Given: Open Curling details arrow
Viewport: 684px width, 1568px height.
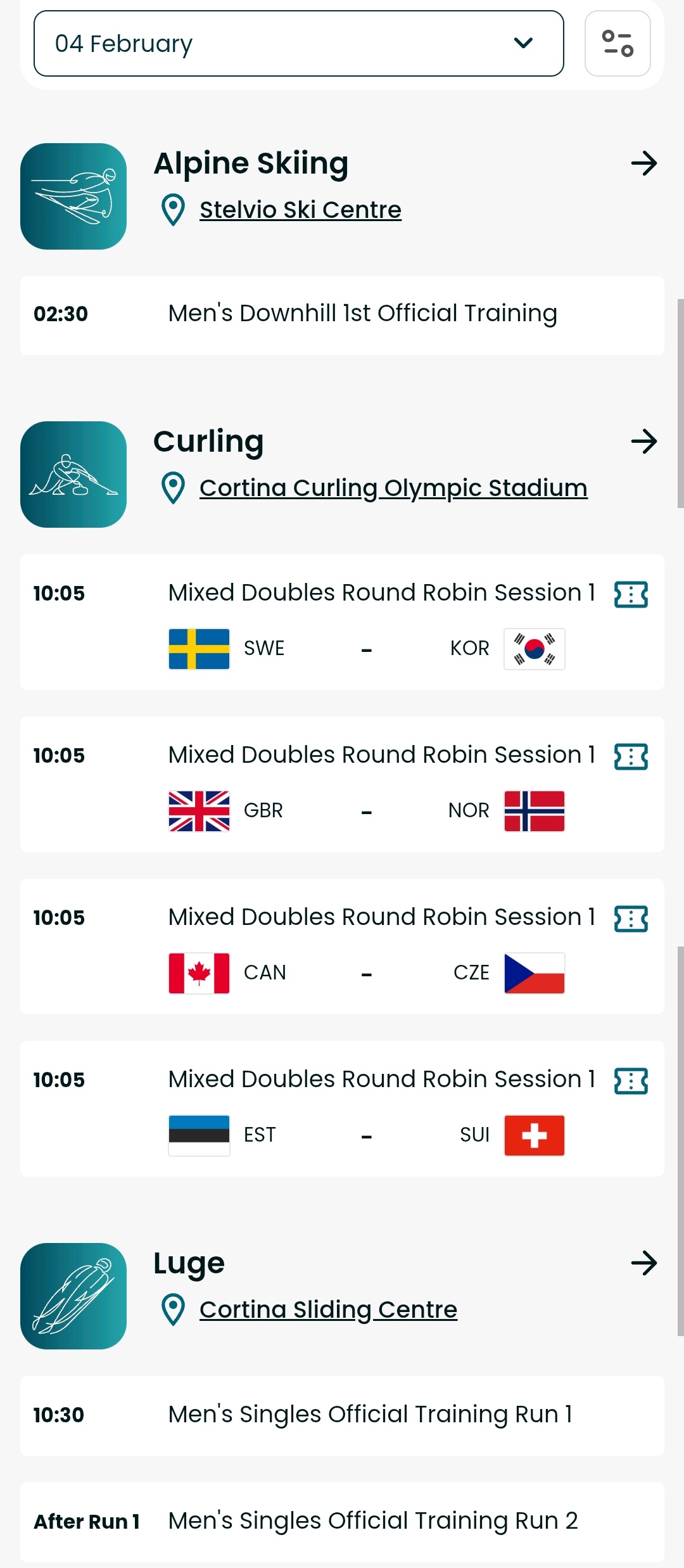Looking at the screenshot, I should point(643,442).
